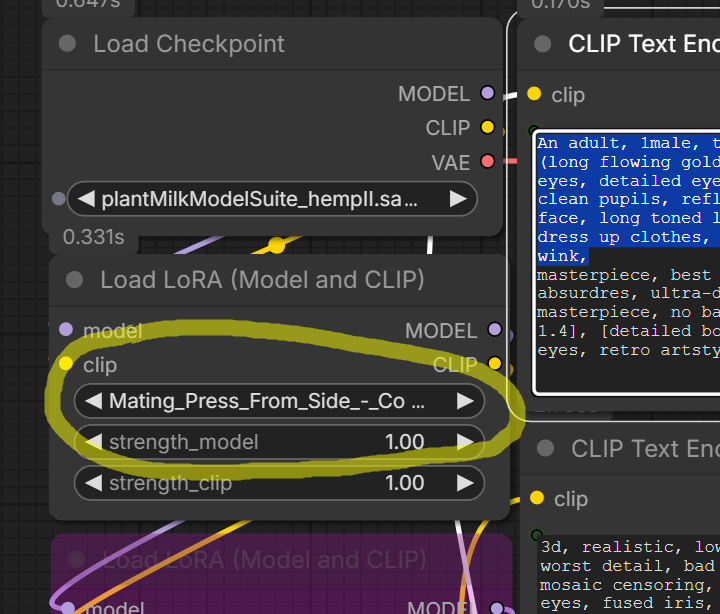Click the purple bypassed Load LoRA node title
720x614 pixels.
[264, 559]
